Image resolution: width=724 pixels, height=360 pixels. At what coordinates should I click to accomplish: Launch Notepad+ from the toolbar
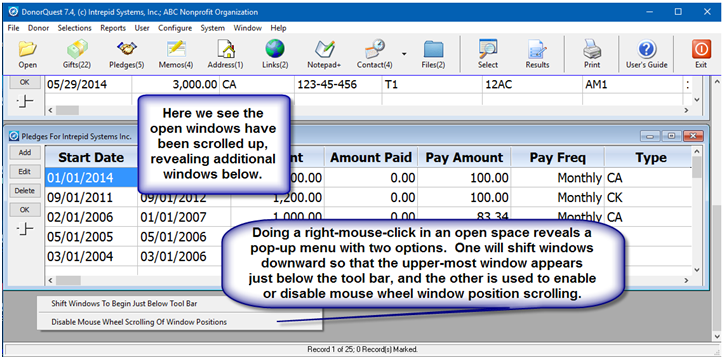pos(324,54)
